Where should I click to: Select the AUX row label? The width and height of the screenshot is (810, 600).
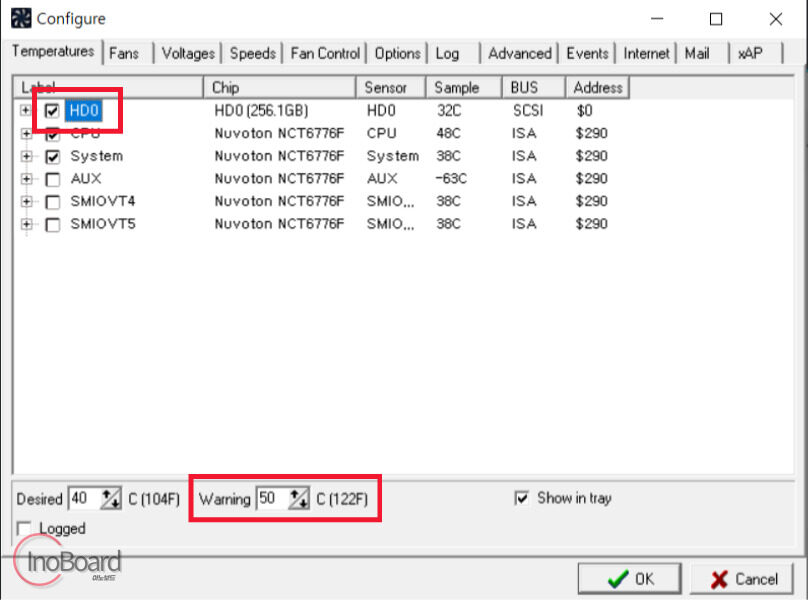click(86, 179)
